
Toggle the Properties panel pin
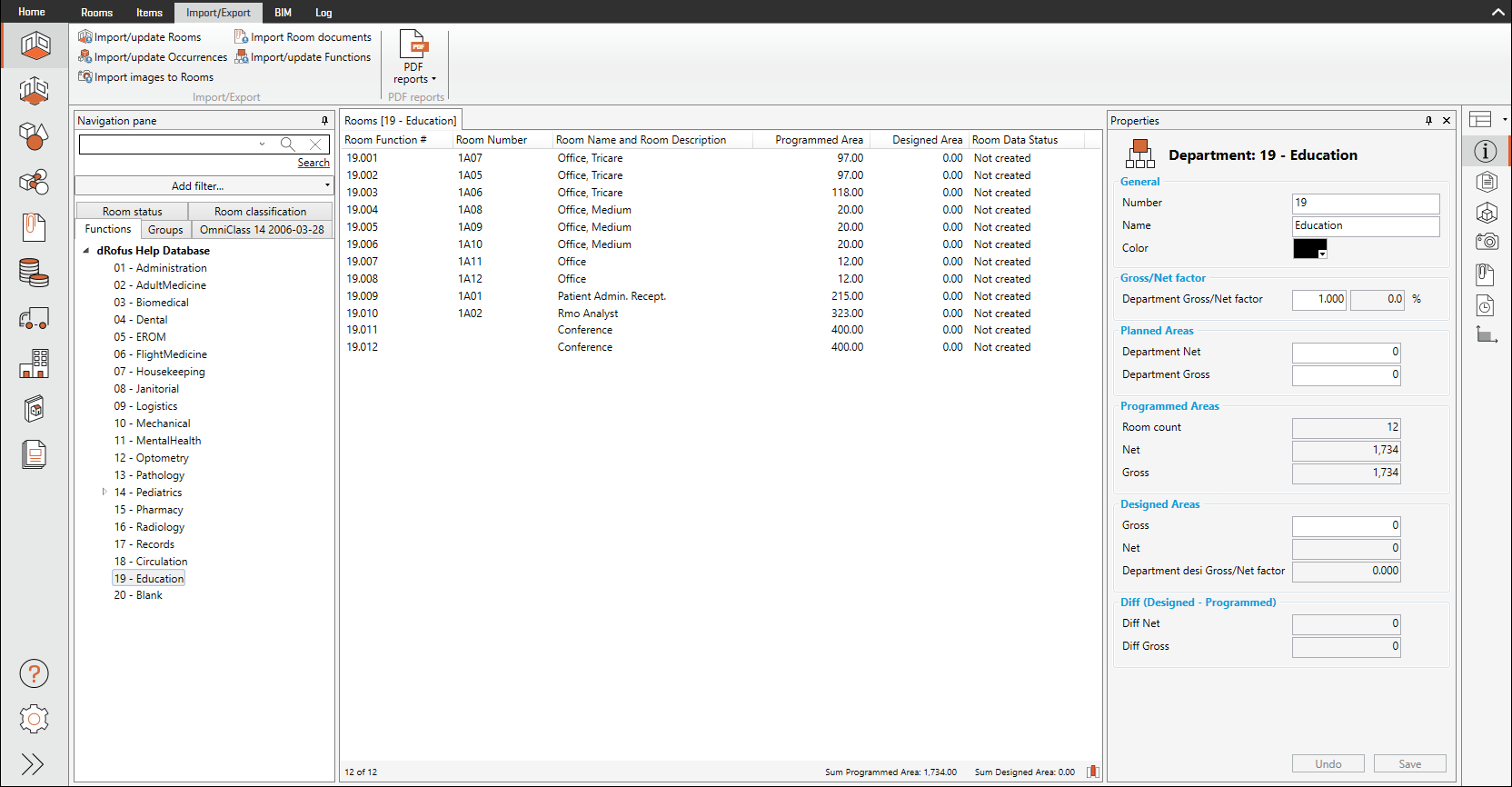click(x=1428, y=121)
